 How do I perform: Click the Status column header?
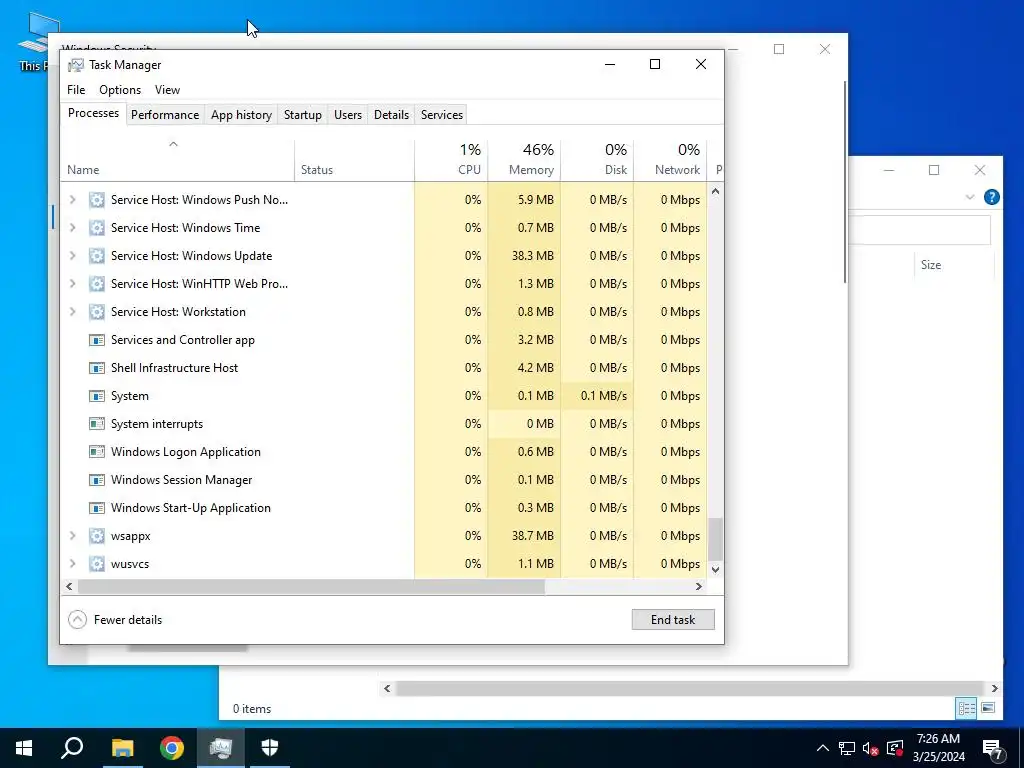coord(354,161)
